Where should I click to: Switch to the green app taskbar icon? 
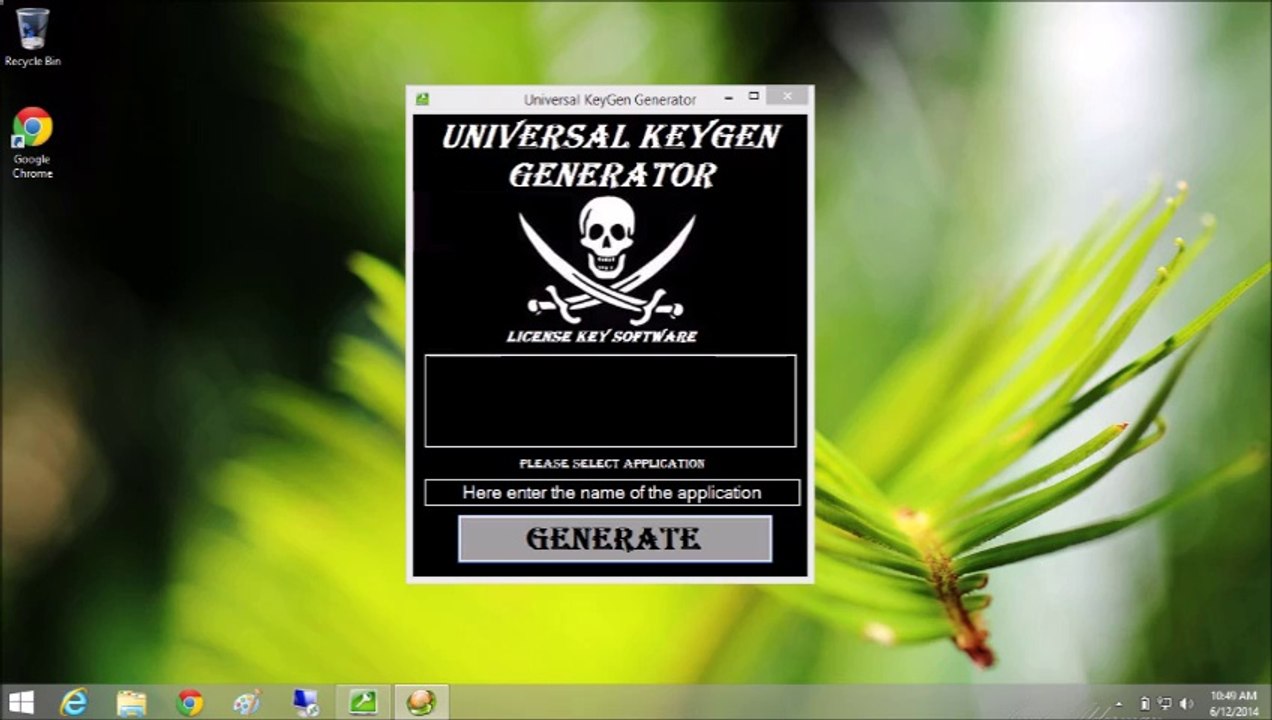tap(363, 703)
